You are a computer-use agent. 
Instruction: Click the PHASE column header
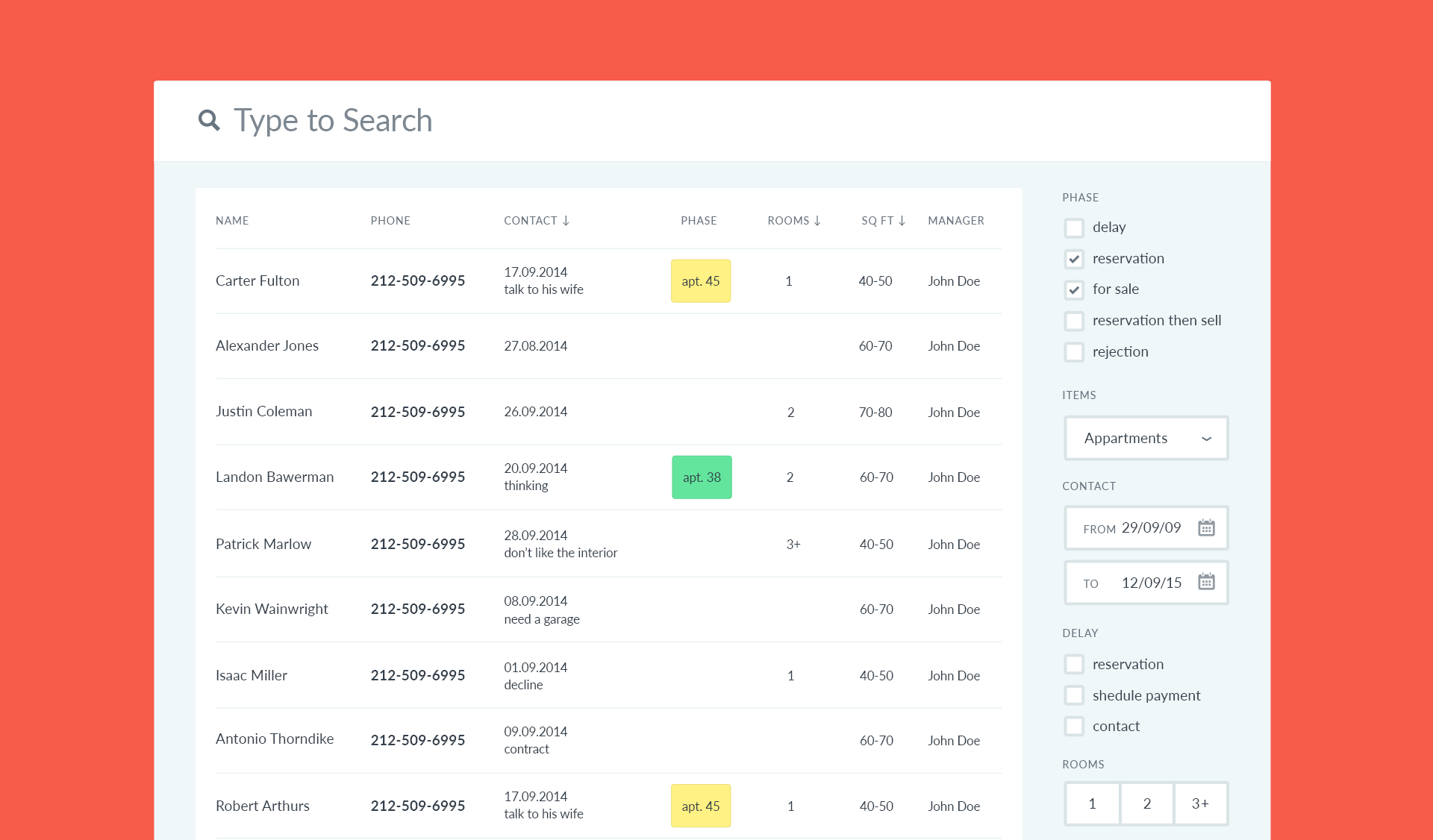(x=699, y=221)
